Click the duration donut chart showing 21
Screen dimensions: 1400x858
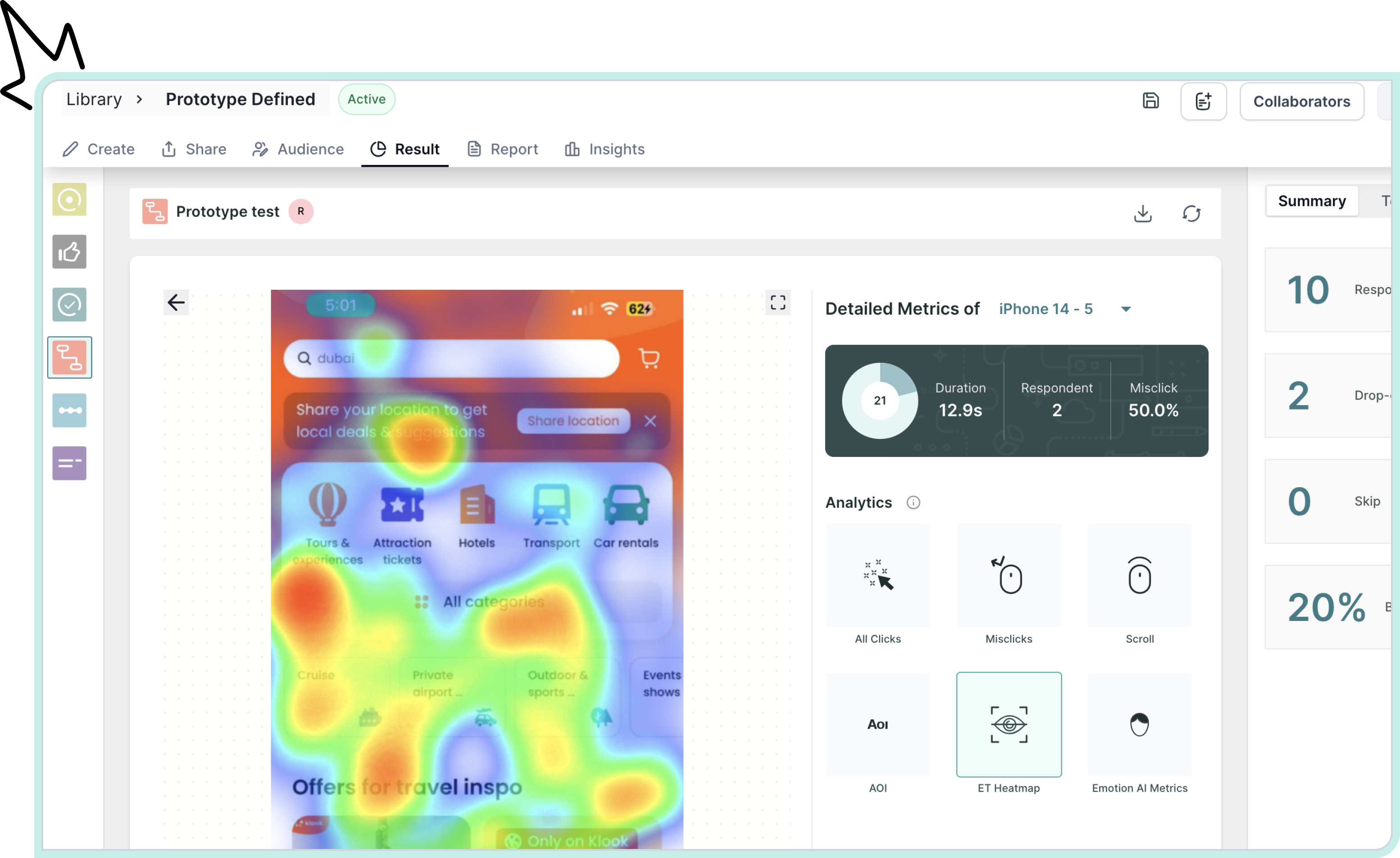click(880, 400)
